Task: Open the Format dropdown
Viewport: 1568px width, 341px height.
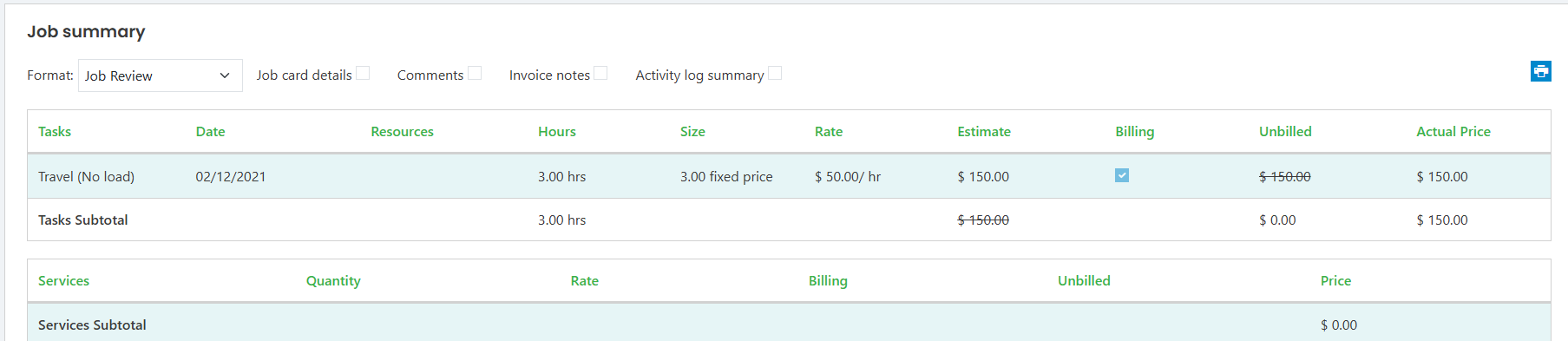Action: coord(161,75)
